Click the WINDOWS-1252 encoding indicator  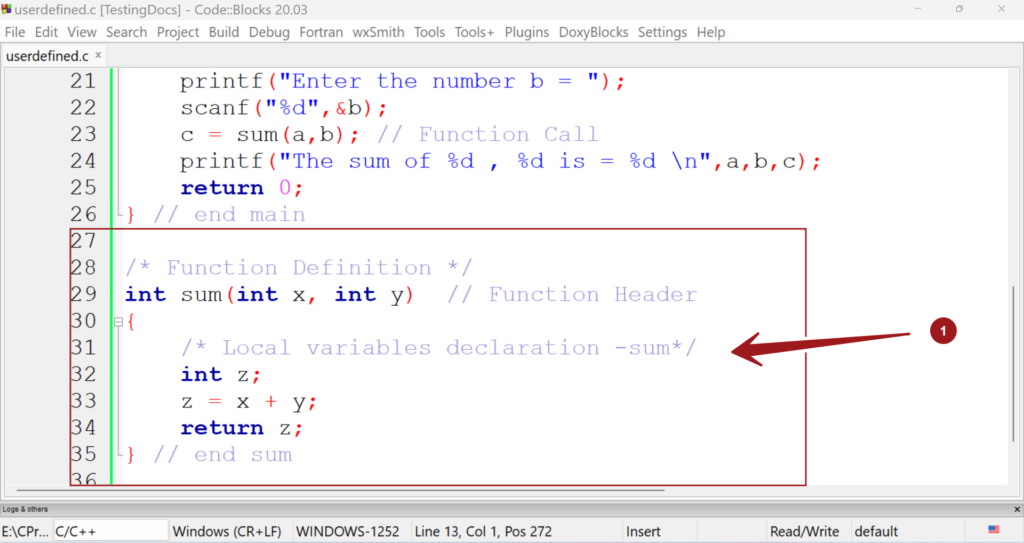349,531
